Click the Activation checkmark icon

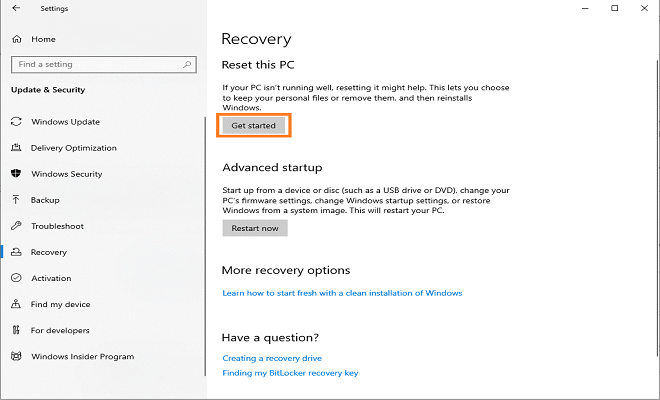pyautogui.click(x=16, y=278)
